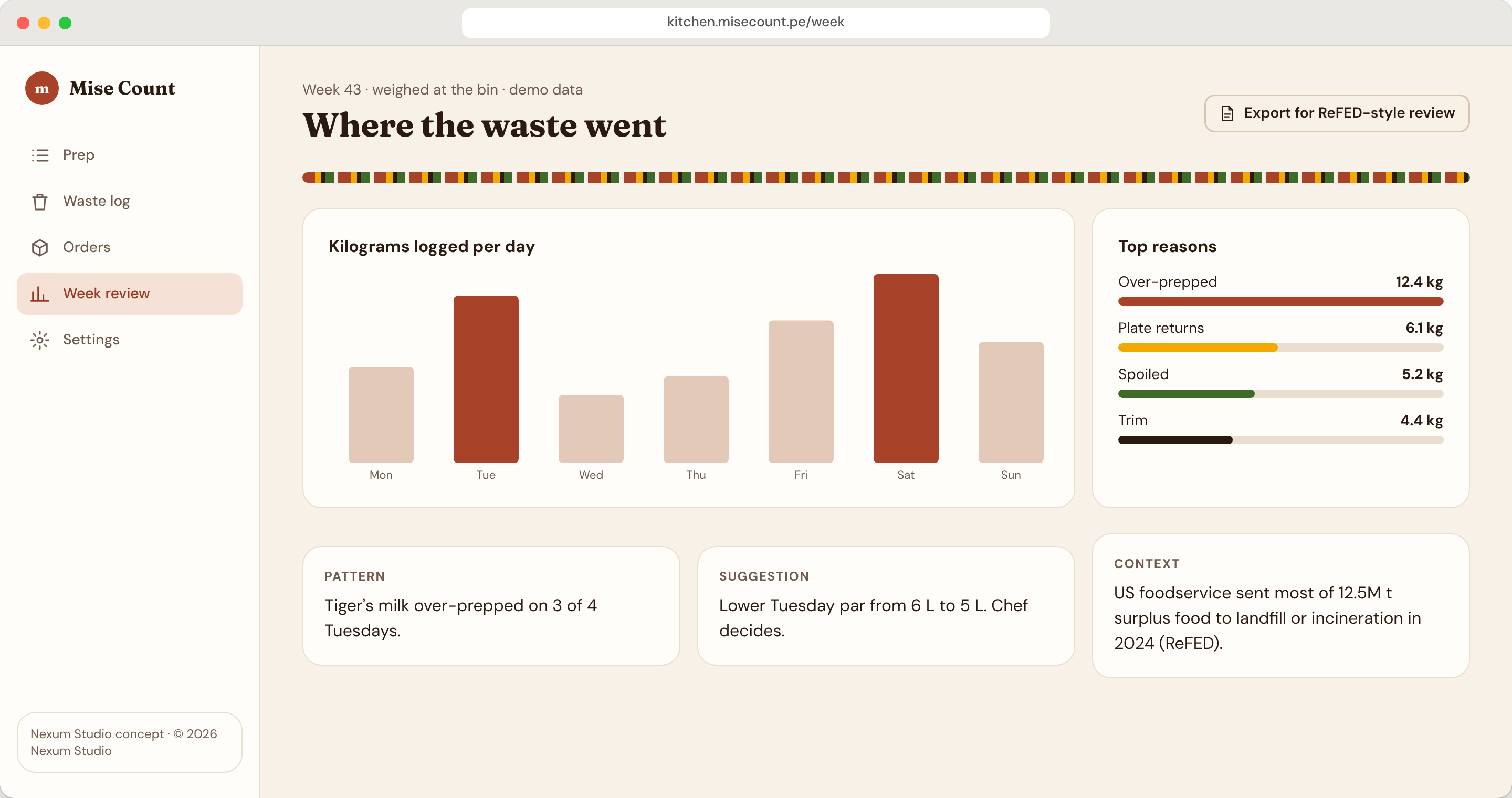
Task: Click the Mise Count logo icon
Action: (41, 88)
